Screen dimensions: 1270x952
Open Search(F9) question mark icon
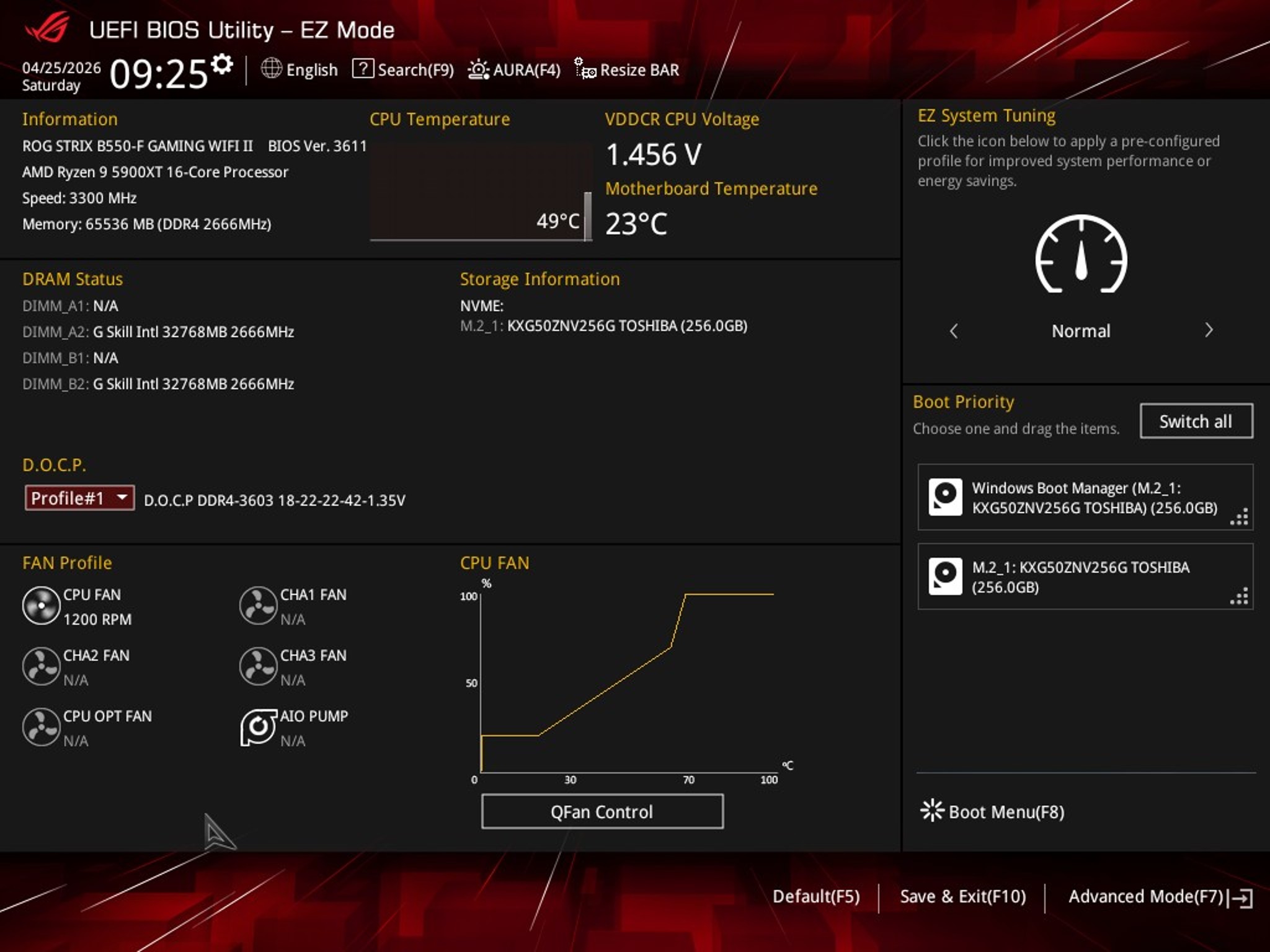[x=363, y=68]
